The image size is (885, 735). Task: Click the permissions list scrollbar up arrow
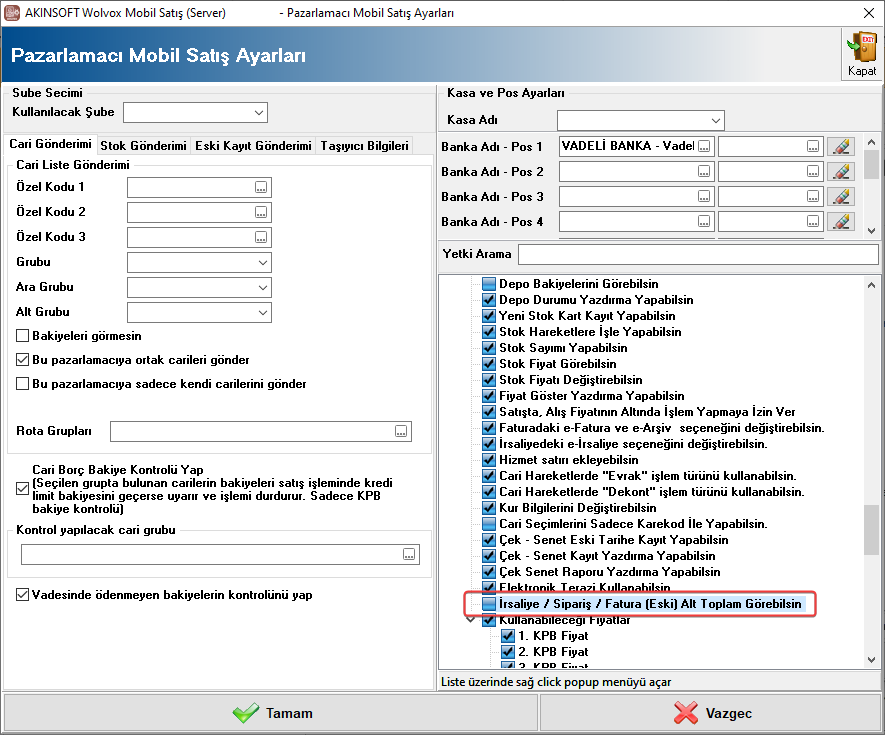click(871, 285)
